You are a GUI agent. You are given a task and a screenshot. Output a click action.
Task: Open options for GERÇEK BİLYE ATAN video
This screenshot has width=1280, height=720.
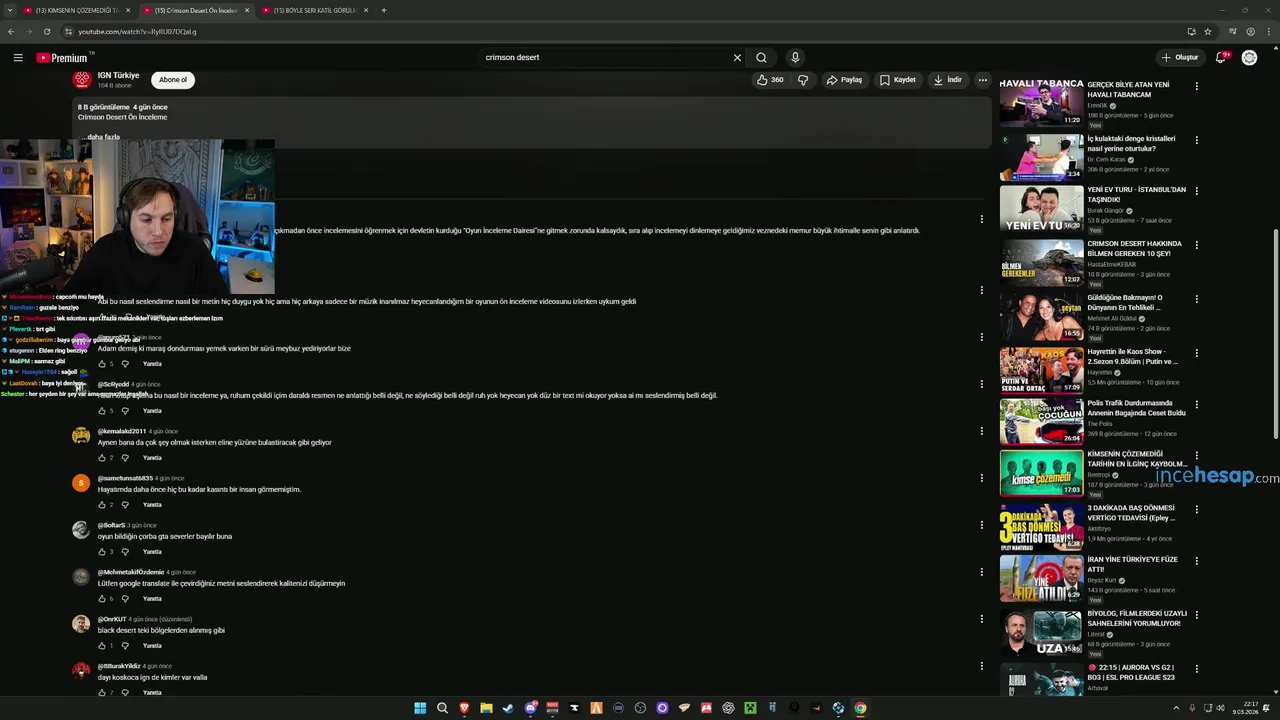tap(1196, 86)
